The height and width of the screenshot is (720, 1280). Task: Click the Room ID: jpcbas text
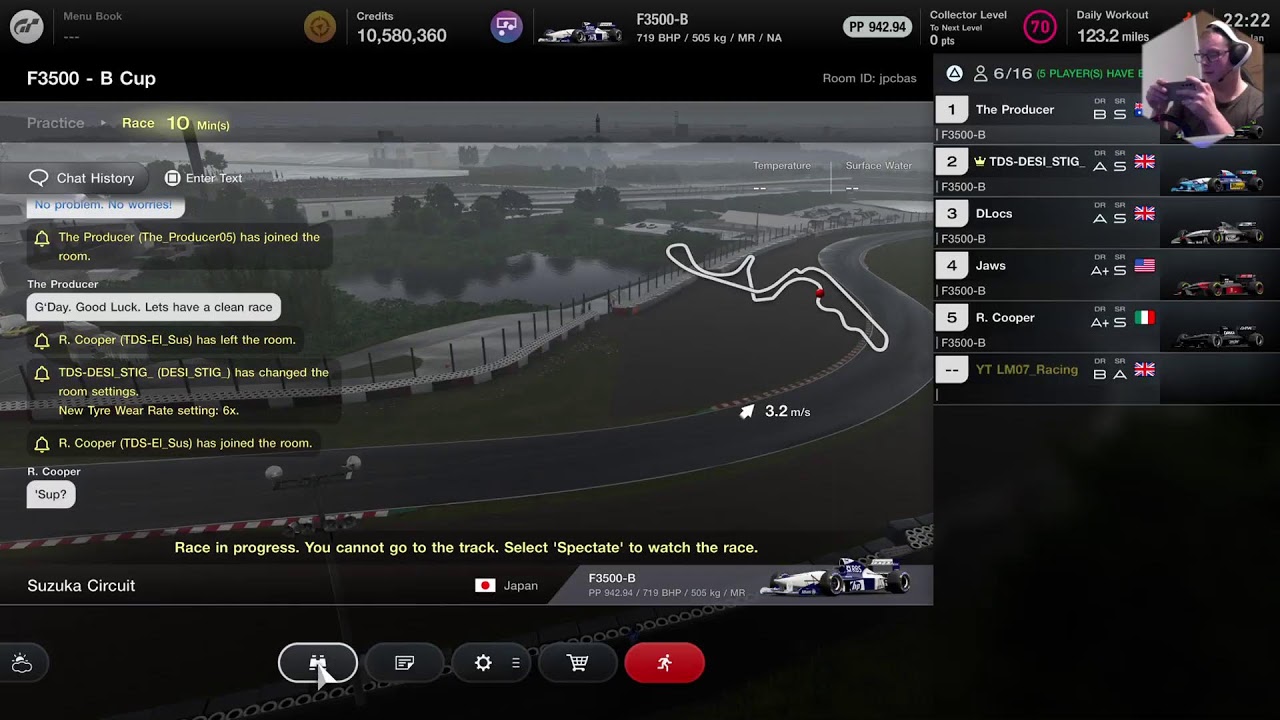coord(869,78)
